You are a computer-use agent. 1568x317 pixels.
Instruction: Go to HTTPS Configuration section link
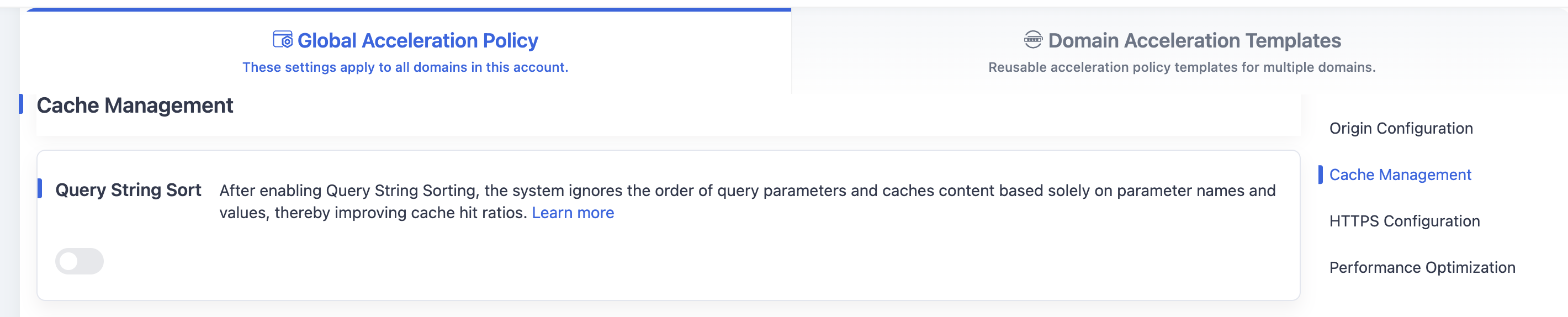[x=1404, y=221]
